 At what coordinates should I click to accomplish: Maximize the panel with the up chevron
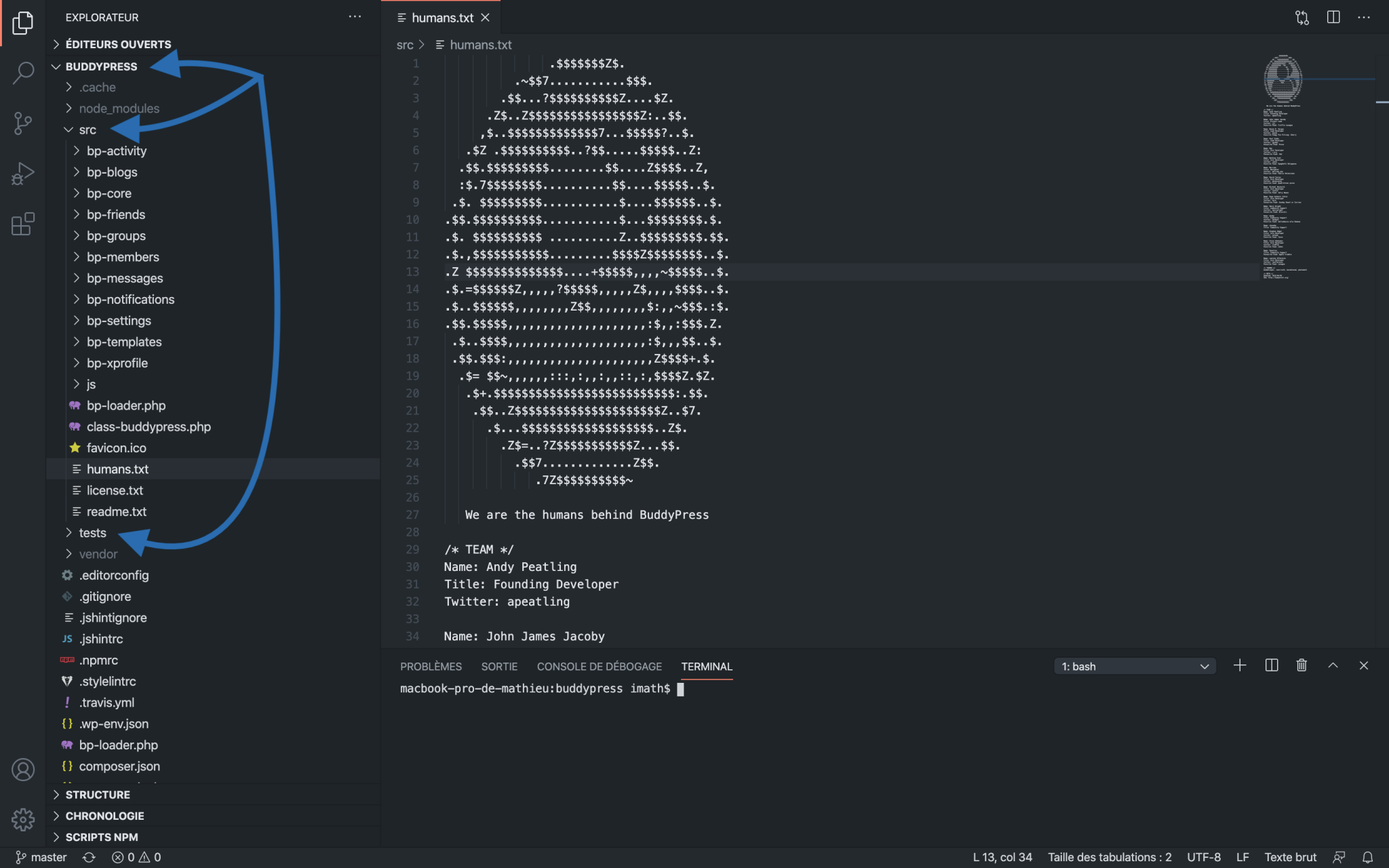[1333, 666]
